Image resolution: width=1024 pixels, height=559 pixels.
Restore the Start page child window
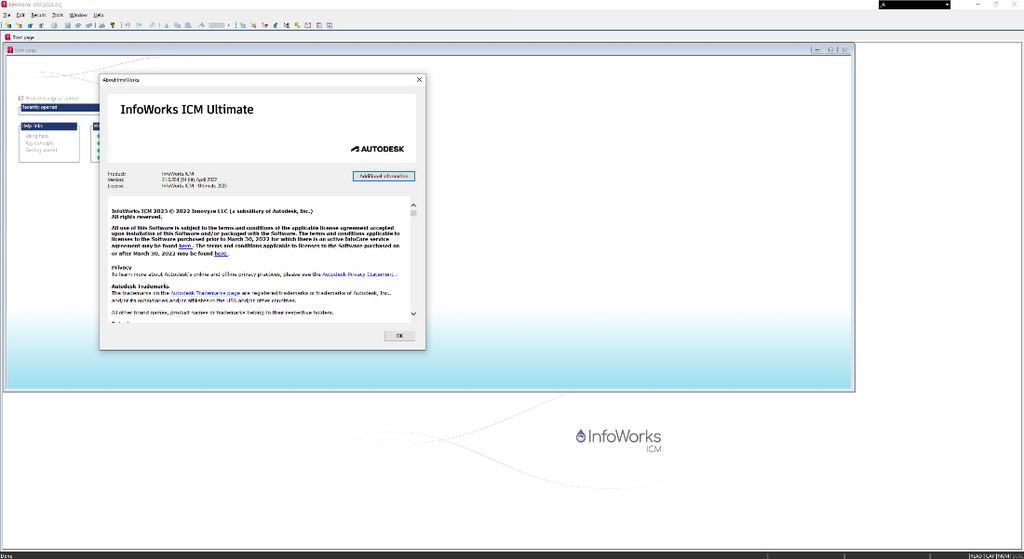coord(831,50)
